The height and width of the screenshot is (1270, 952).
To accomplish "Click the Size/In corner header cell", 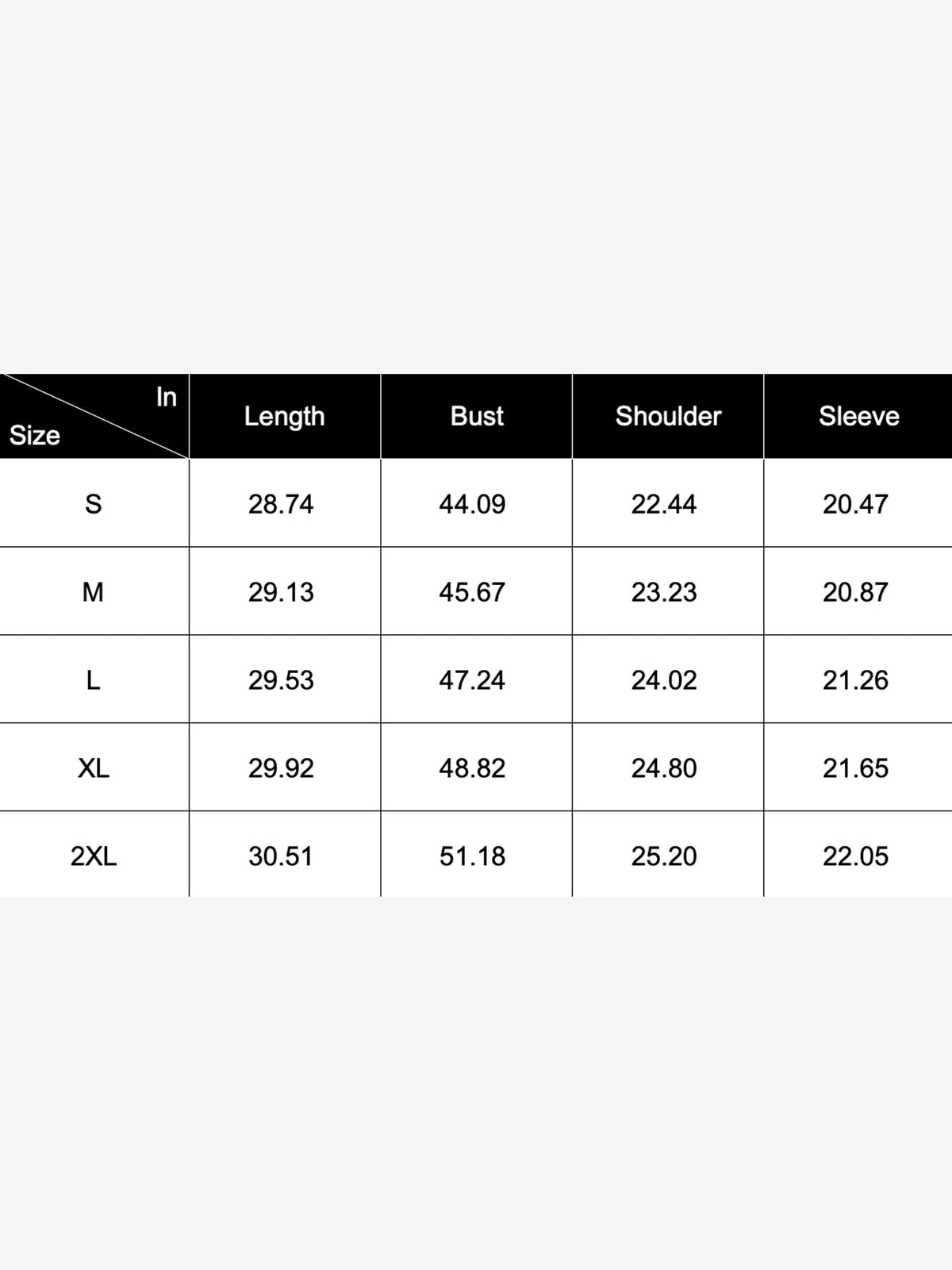I will coord(94,416).
